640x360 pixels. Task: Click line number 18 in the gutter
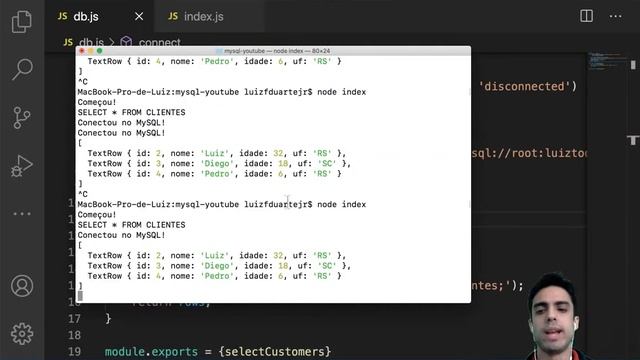point(74,335)
